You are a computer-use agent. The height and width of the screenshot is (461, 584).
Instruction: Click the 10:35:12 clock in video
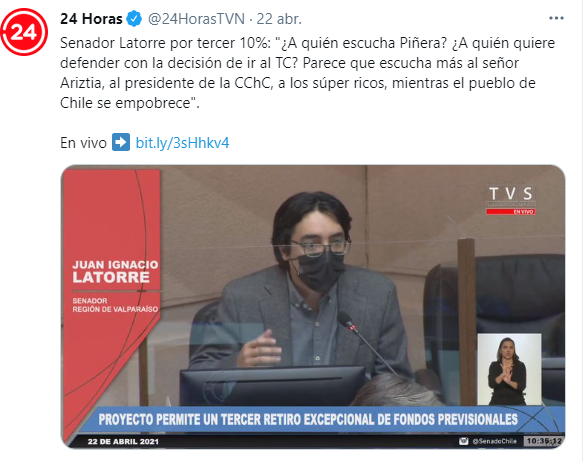click(x=544, y=441)
